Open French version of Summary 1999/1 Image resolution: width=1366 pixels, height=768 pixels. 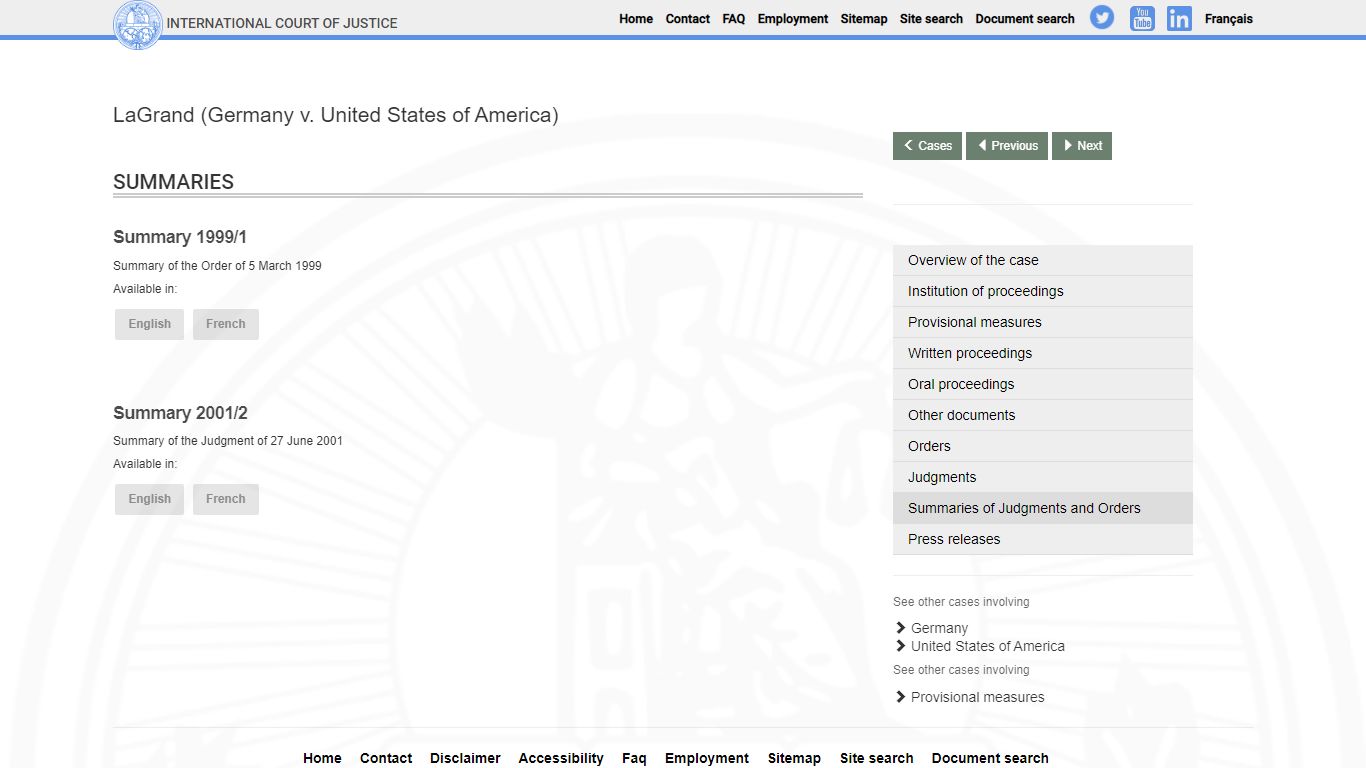coord(226,324)
